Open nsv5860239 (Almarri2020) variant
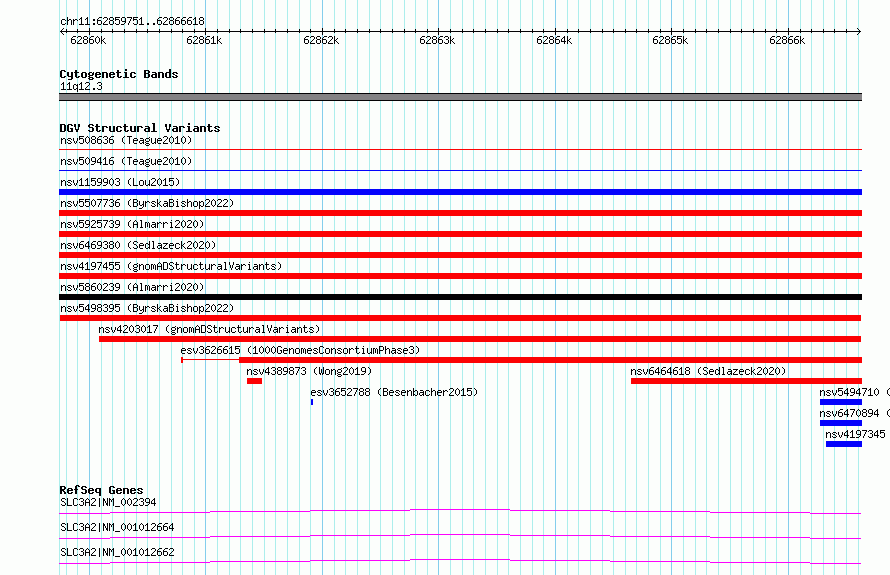 tap(132, 287)
